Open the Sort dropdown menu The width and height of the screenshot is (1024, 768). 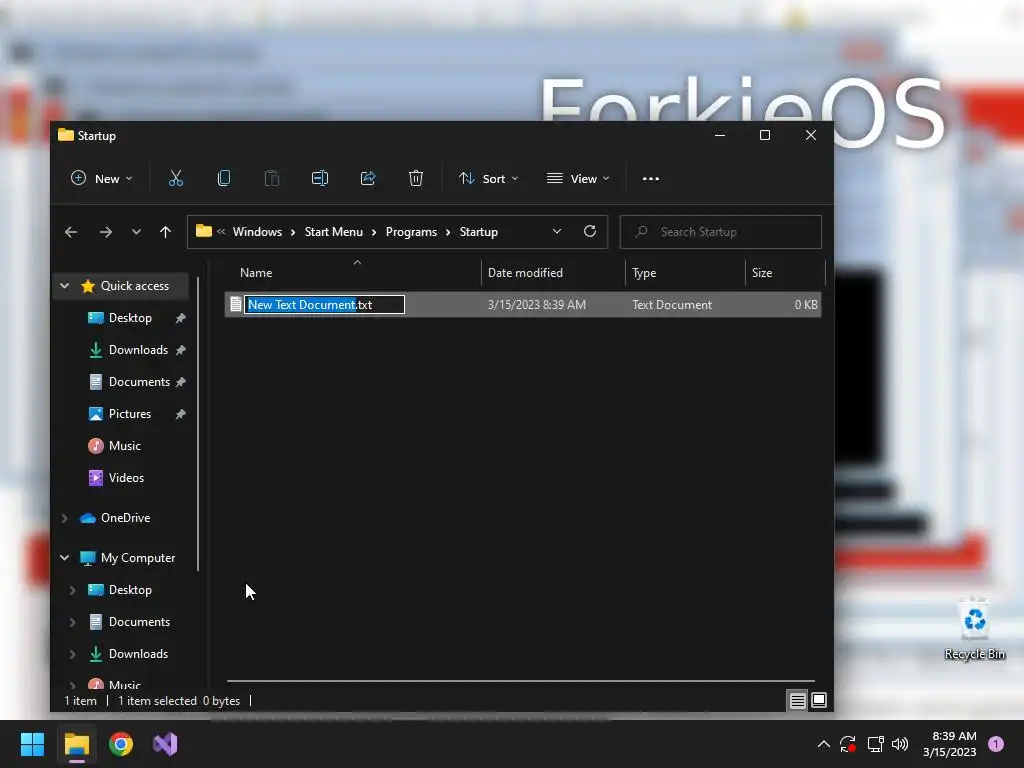(488, 178)
